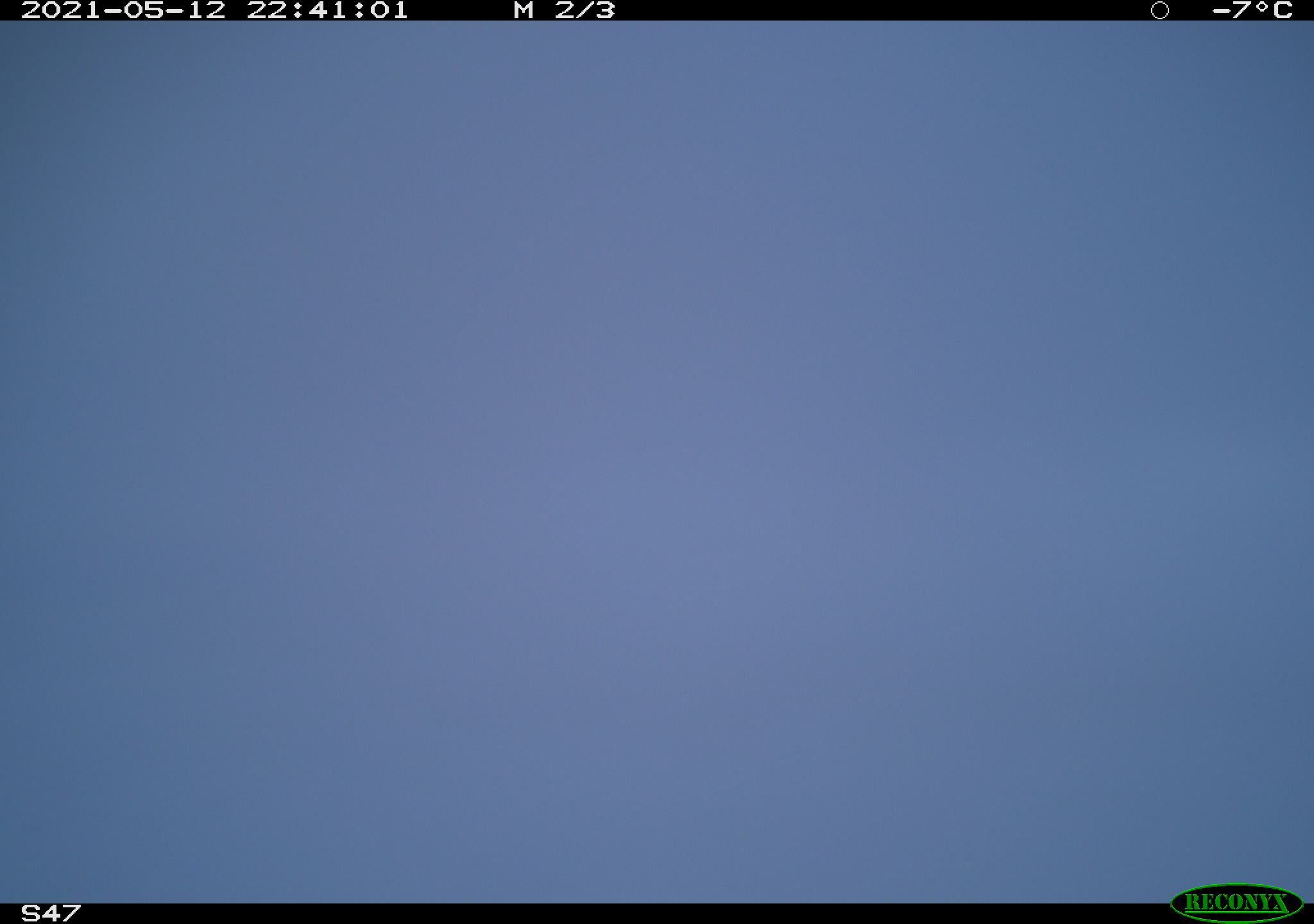This screenshot has height=924, width=1314.
Task: Select the date 2021-05-12 in timestamp
Action: pos(123,10)
